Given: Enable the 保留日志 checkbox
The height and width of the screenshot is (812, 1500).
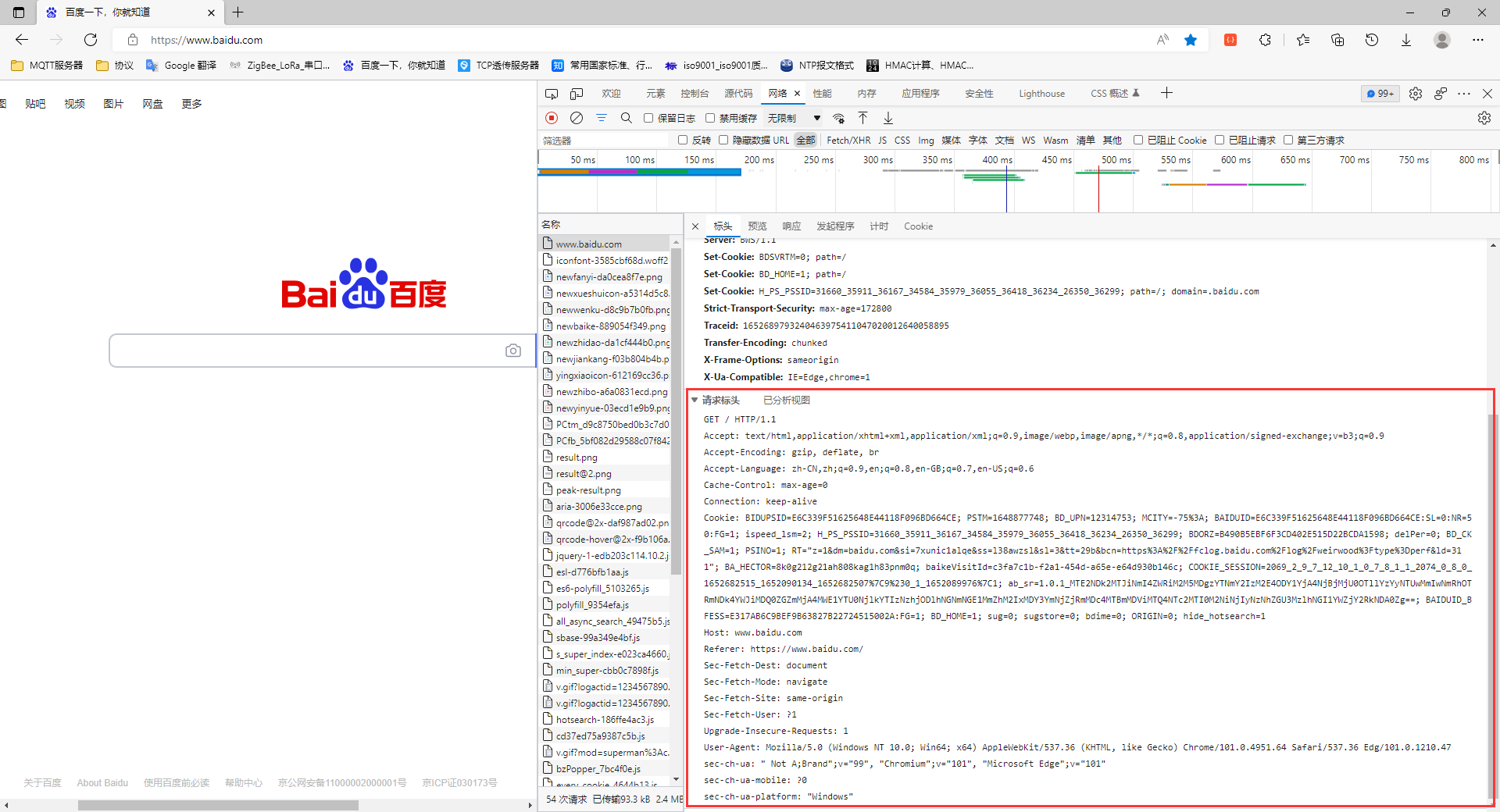Looking at the screenshot, I should click(x=648, y=118).
